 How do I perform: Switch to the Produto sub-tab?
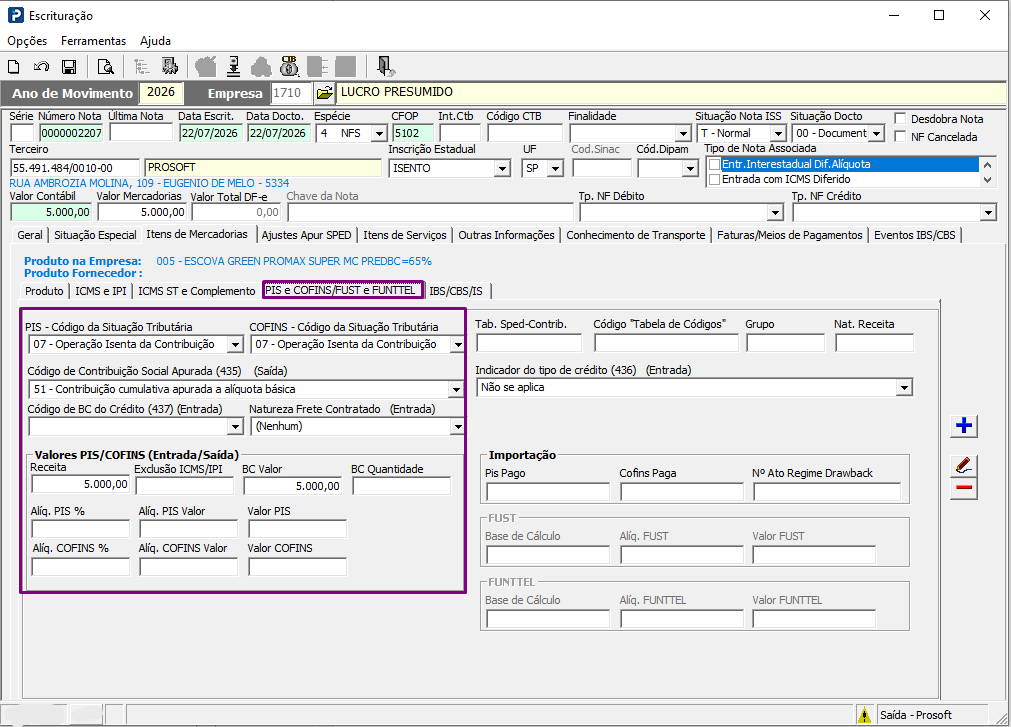pos(44,291)
